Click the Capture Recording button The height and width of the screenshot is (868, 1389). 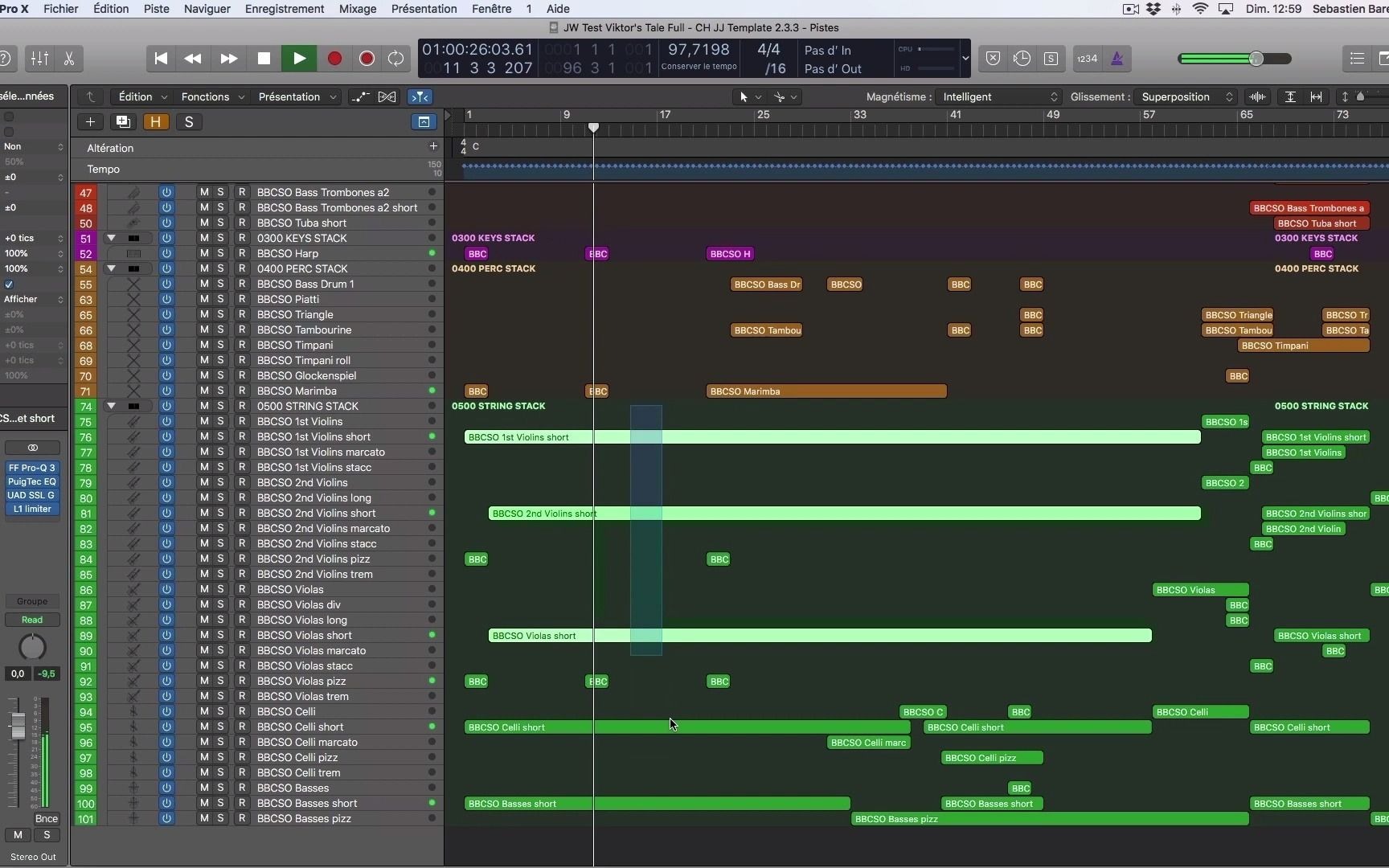pyautogui.click(x=367, y=59)
